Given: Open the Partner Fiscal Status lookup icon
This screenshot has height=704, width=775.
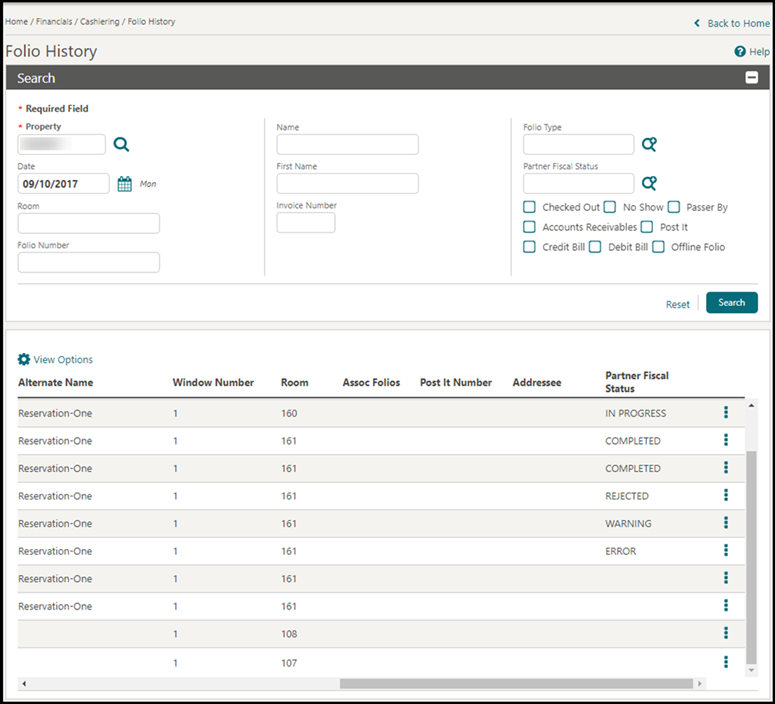Looking at the screenshot, I should point(649,183).
